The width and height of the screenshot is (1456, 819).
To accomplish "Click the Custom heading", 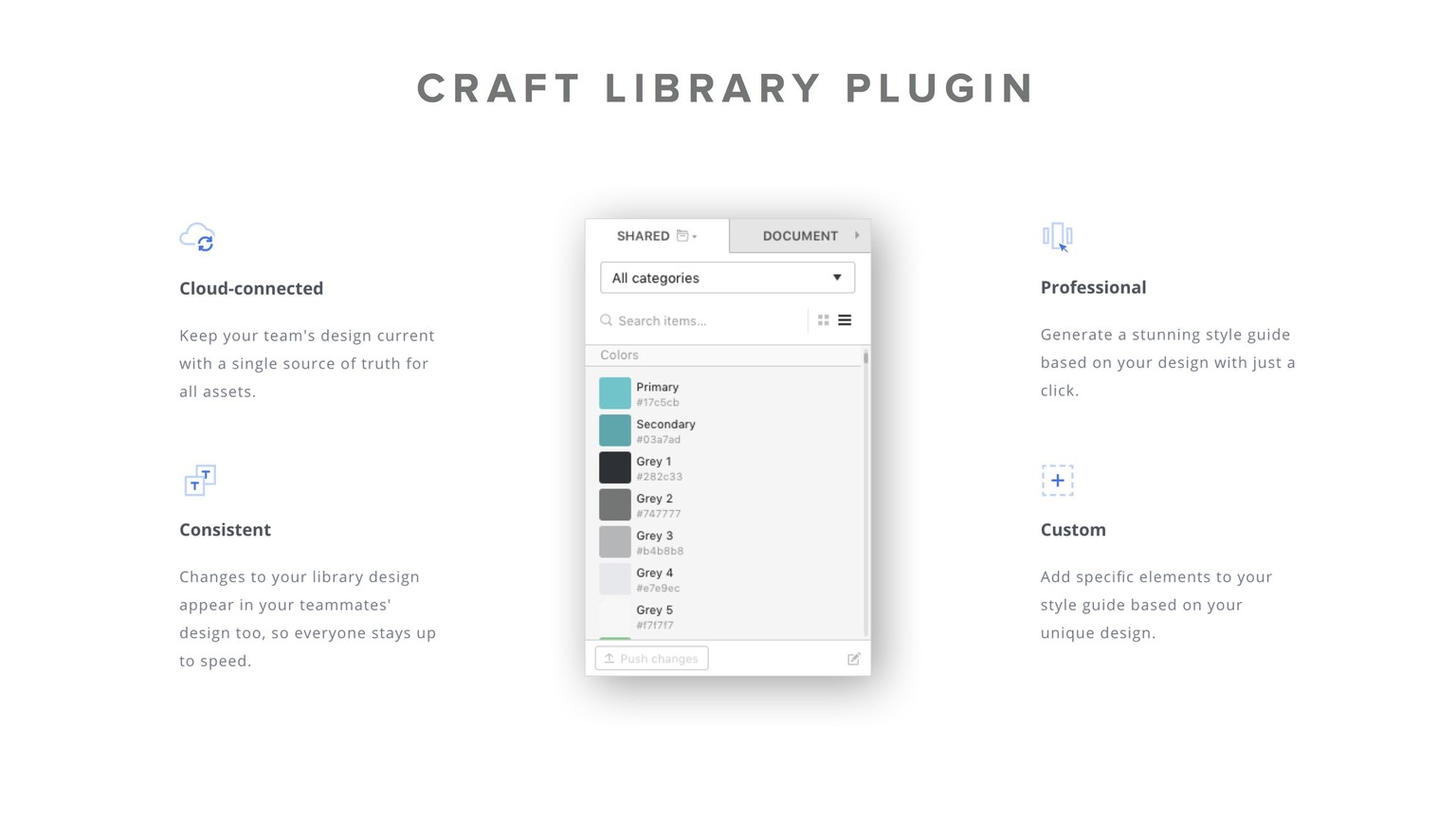I will (1073, 530).
